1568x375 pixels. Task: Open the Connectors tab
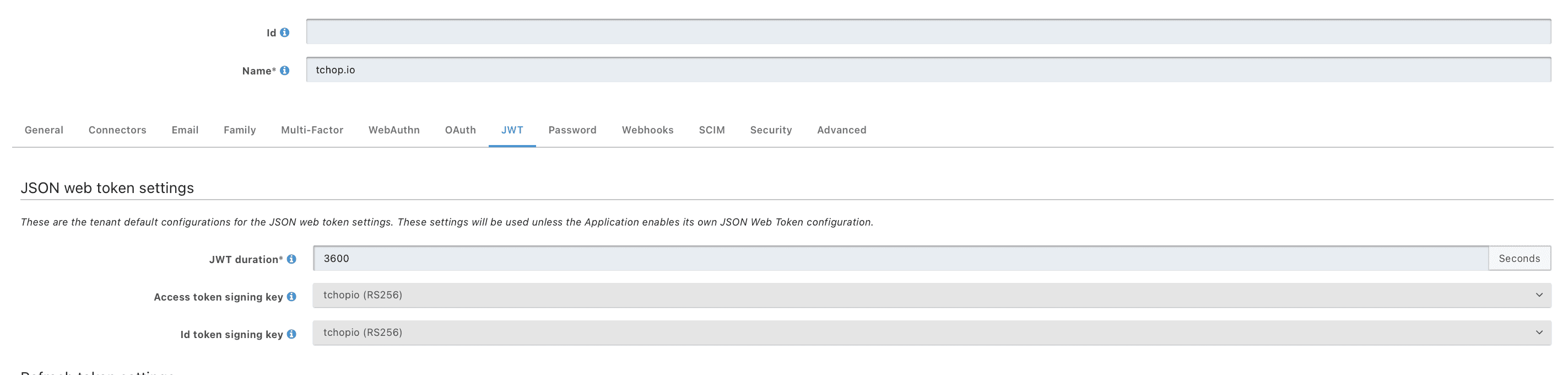click(x=117, y=130)
